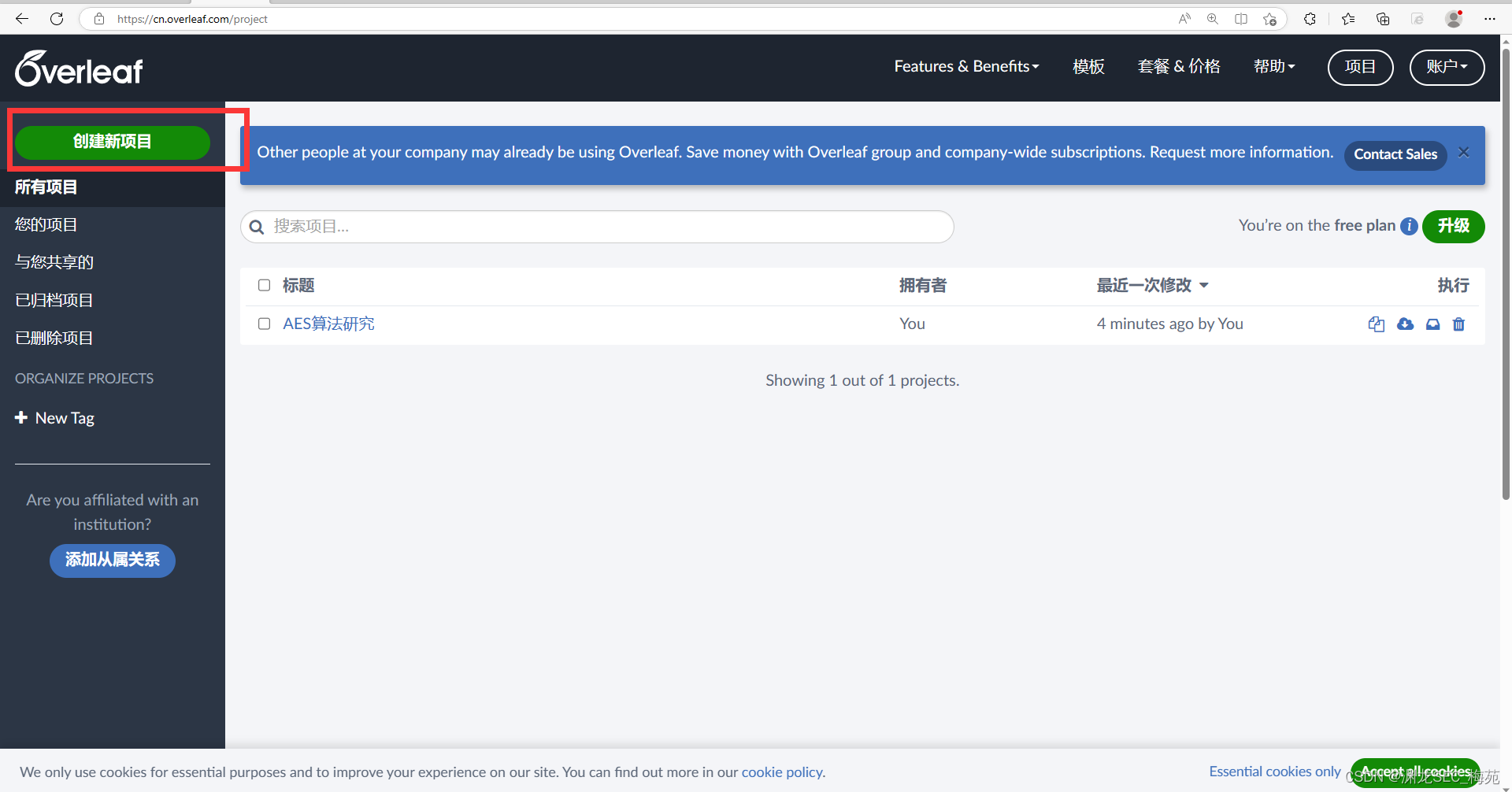Click the 添加从属关系 button
Viewport: 1512px width, 792px height.
[113, 560]
